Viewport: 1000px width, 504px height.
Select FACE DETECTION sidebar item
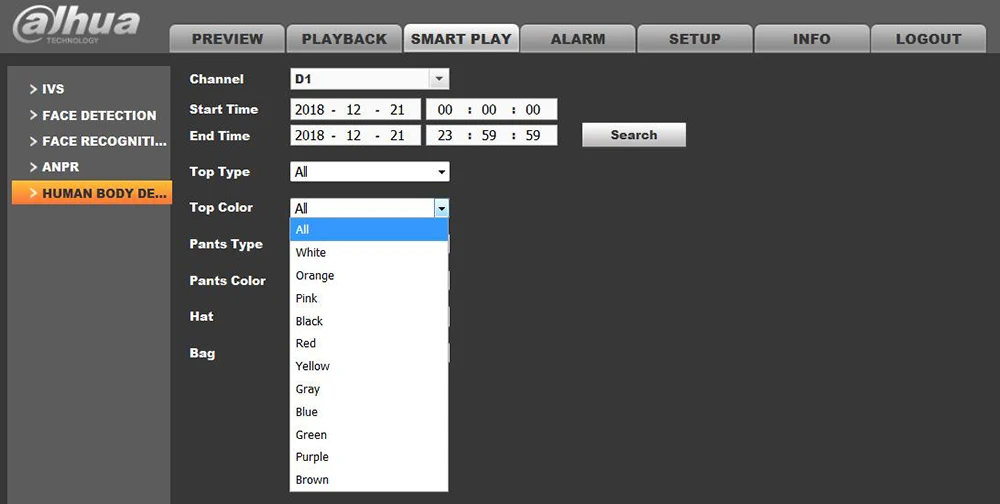[91, 115]
